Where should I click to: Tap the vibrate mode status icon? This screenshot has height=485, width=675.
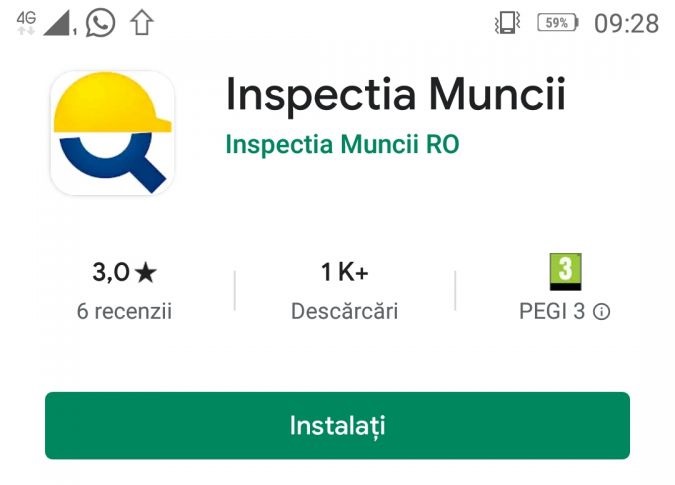coord(507,22)
